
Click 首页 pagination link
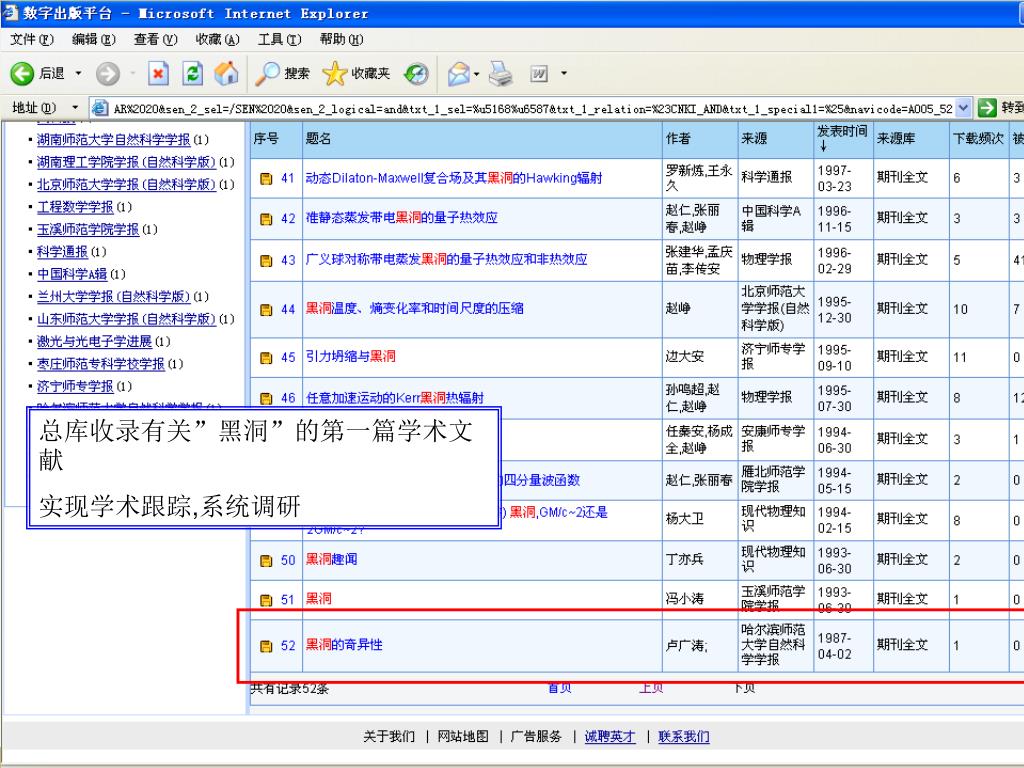[560, 687]
